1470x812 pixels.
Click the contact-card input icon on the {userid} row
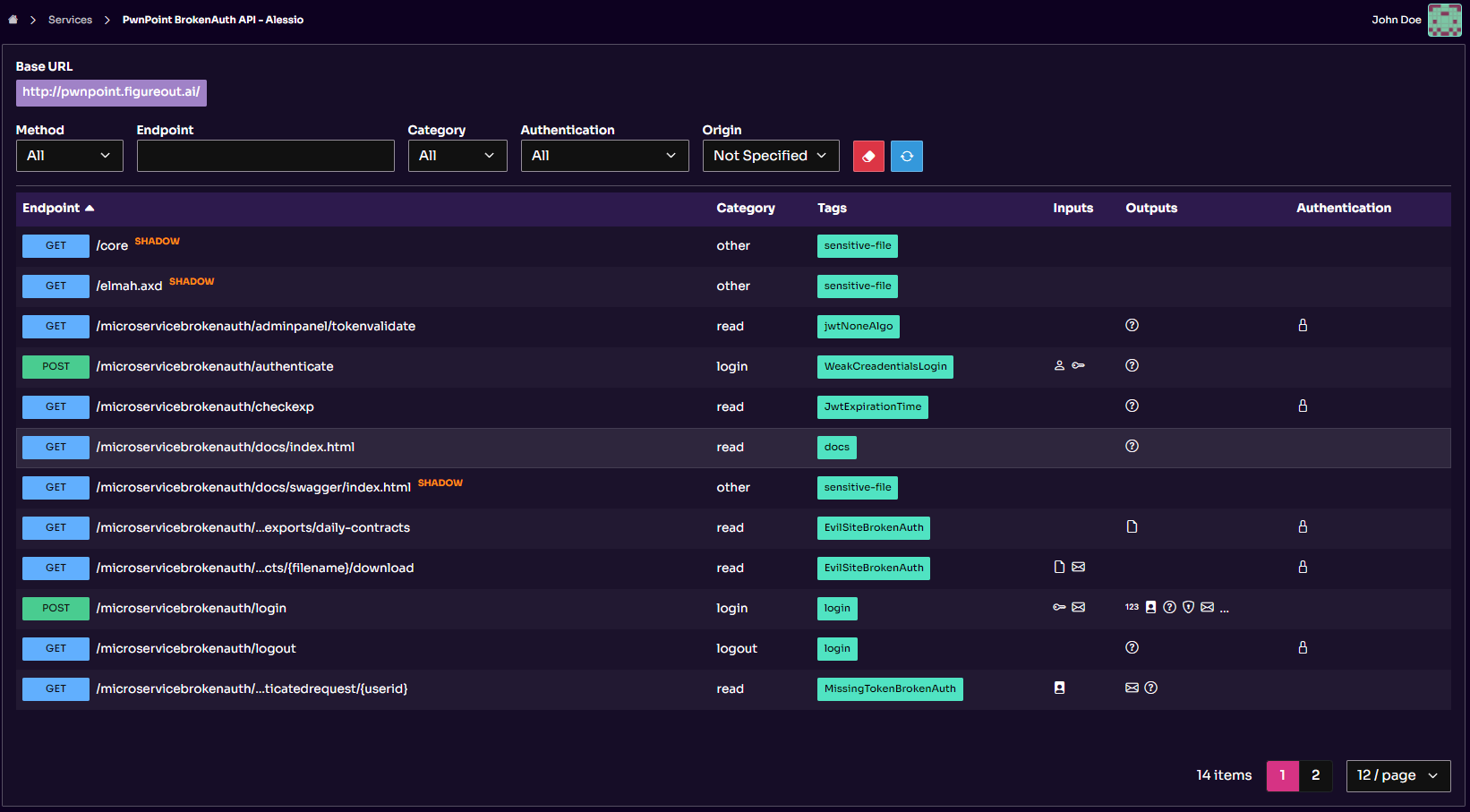pos(1059,688)
